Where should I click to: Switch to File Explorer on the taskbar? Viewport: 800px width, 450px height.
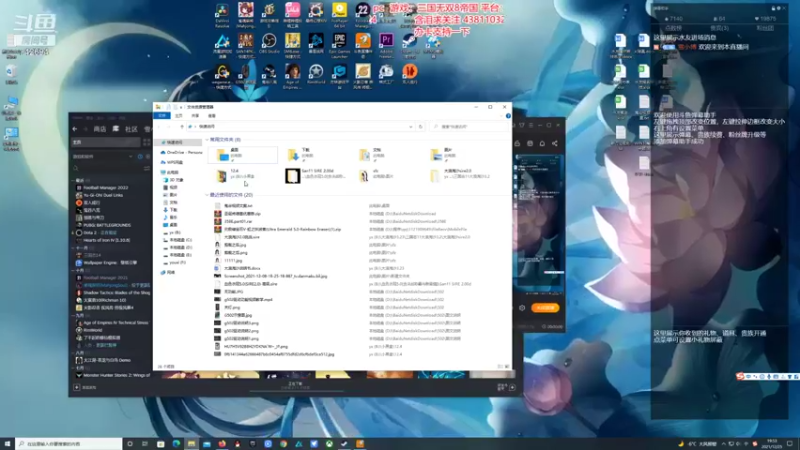191,444
